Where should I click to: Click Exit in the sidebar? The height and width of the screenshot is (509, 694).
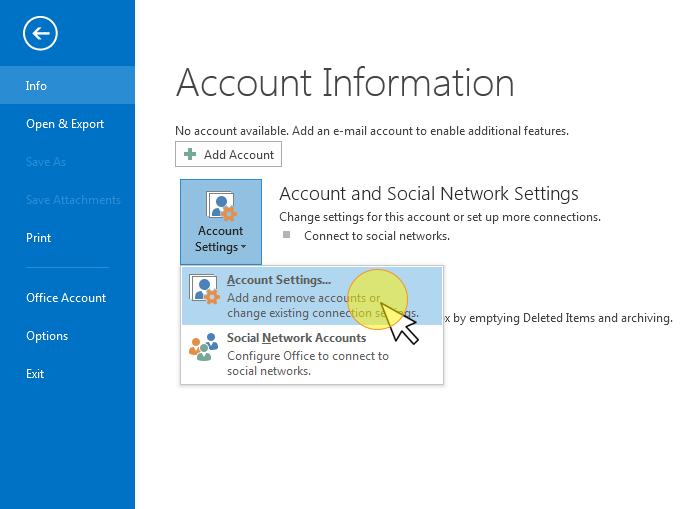(67, 374)
